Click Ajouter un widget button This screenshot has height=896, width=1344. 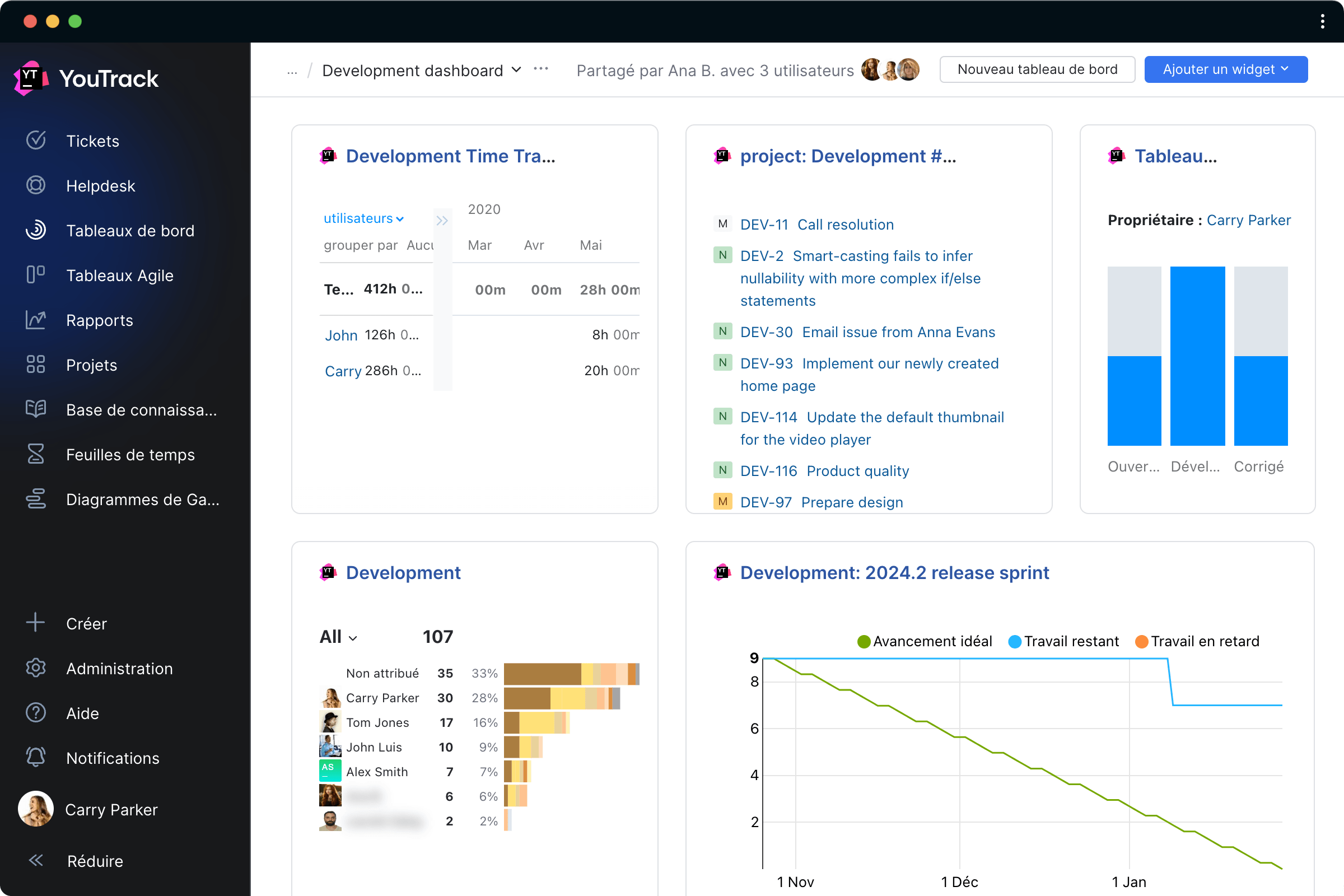1224,69
